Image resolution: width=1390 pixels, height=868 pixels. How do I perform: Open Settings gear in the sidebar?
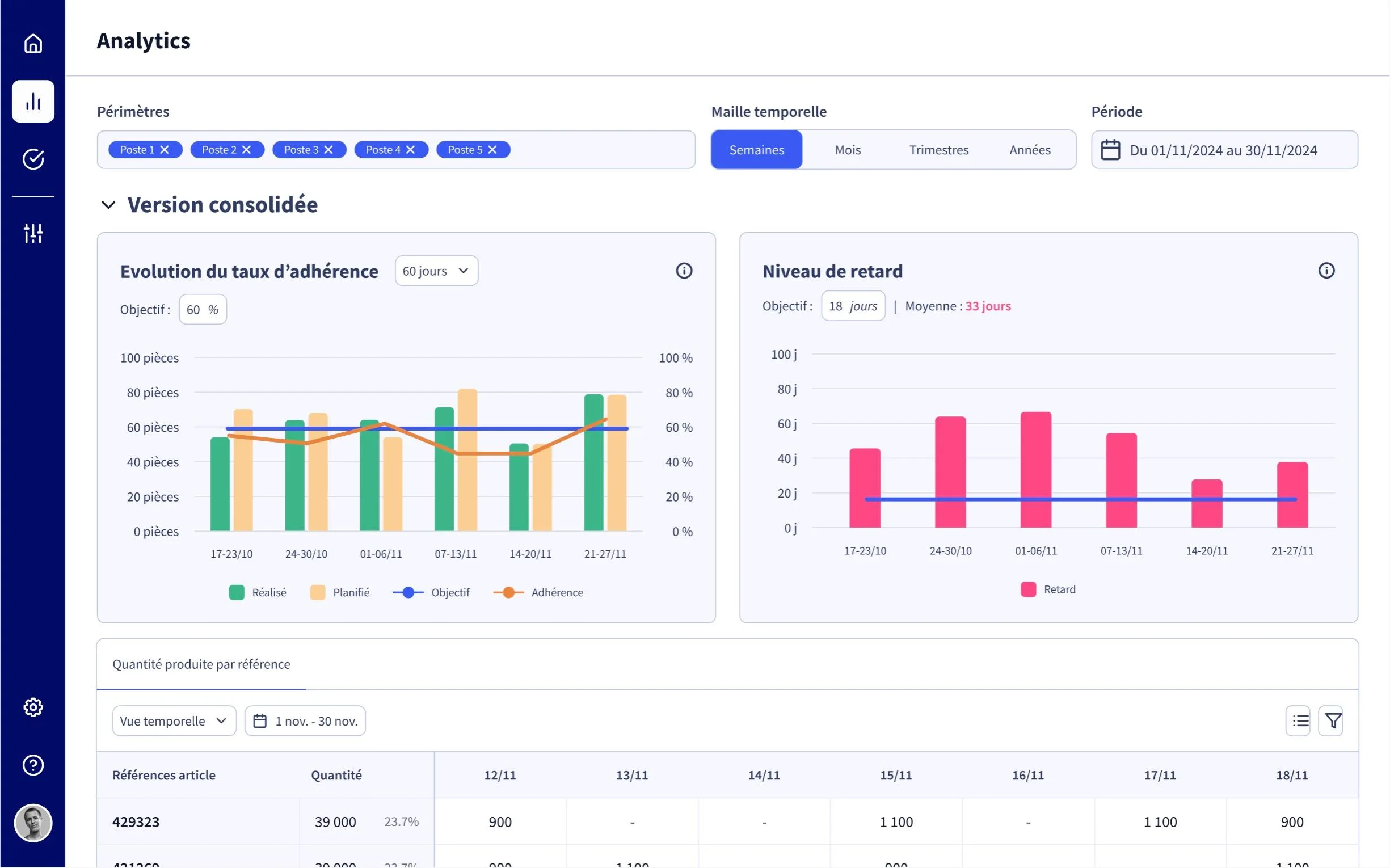tap(33, 707)
